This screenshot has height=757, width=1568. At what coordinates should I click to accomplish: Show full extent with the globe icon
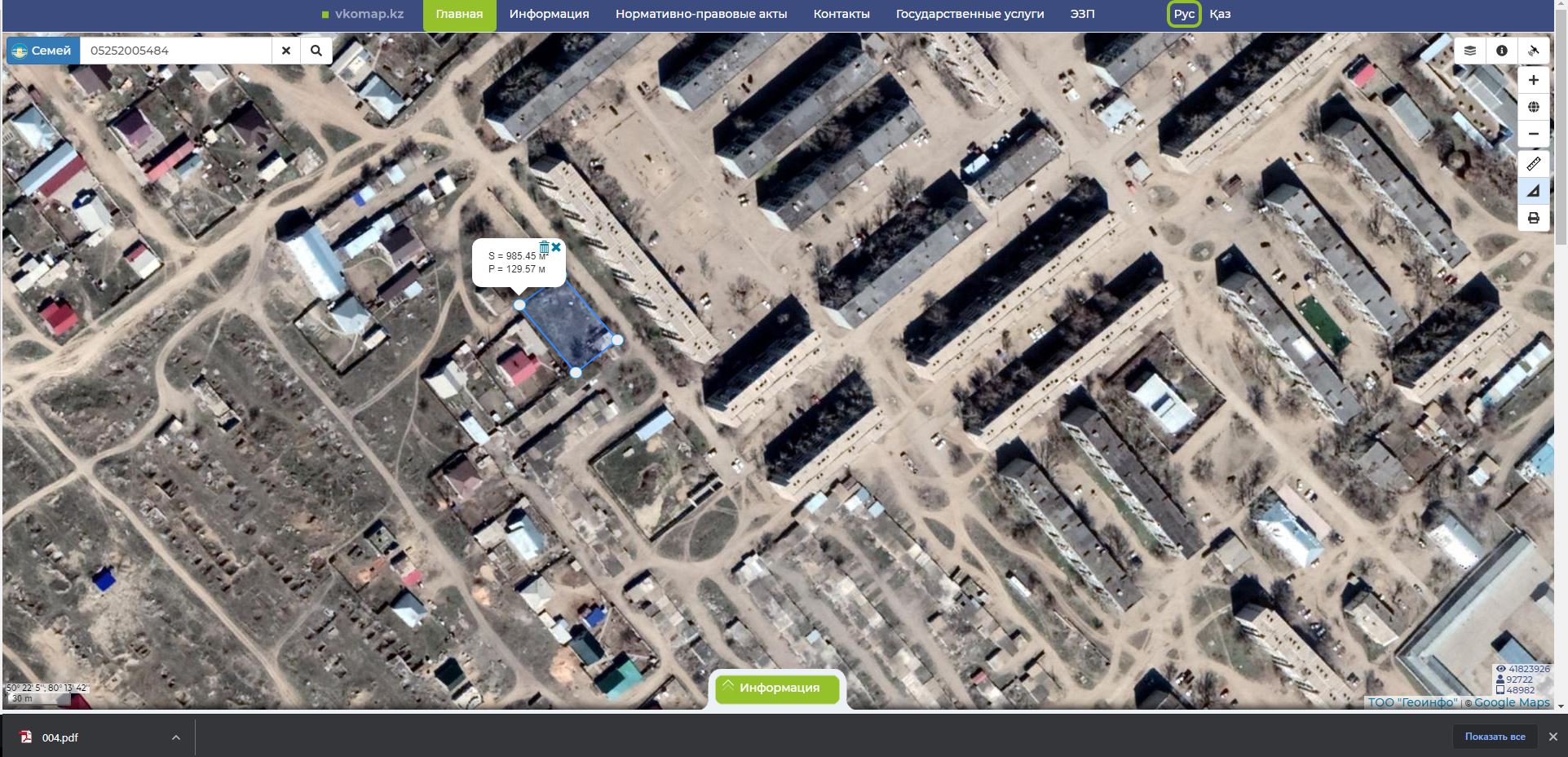coord(1534,107)
